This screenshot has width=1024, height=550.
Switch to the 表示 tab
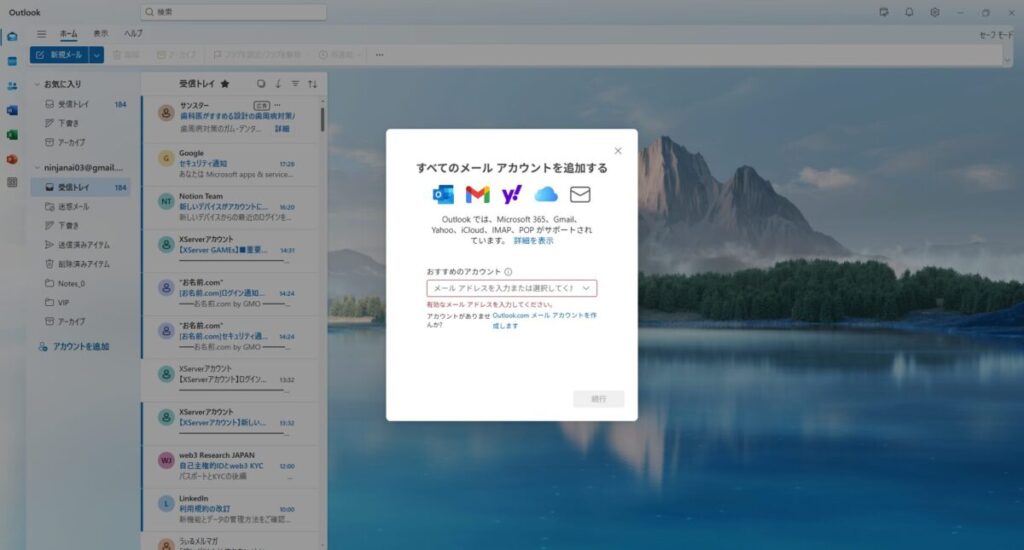(101, 33)
